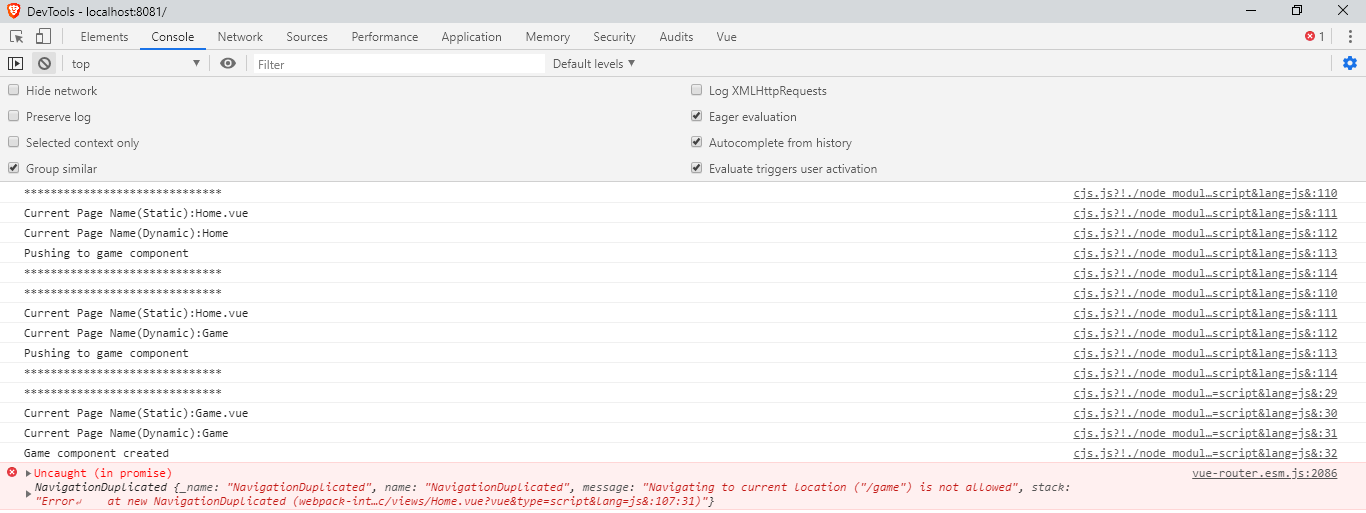Open the Default levels dropdown
The width and height of the screenshot is (1366, 513).
click(x=594, y=64)
